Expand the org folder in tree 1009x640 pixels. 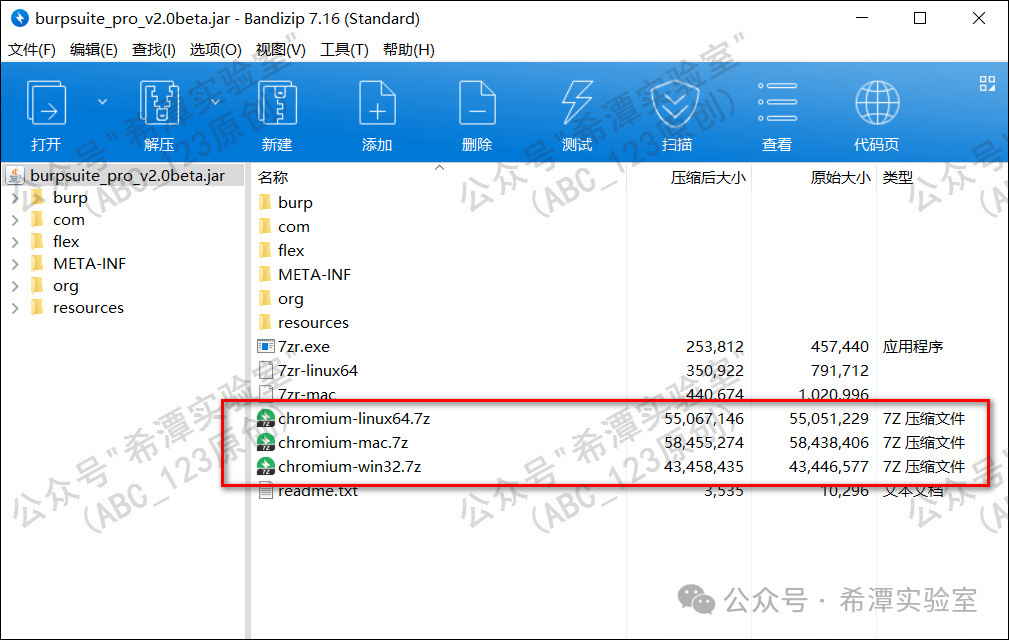point(15,286)
